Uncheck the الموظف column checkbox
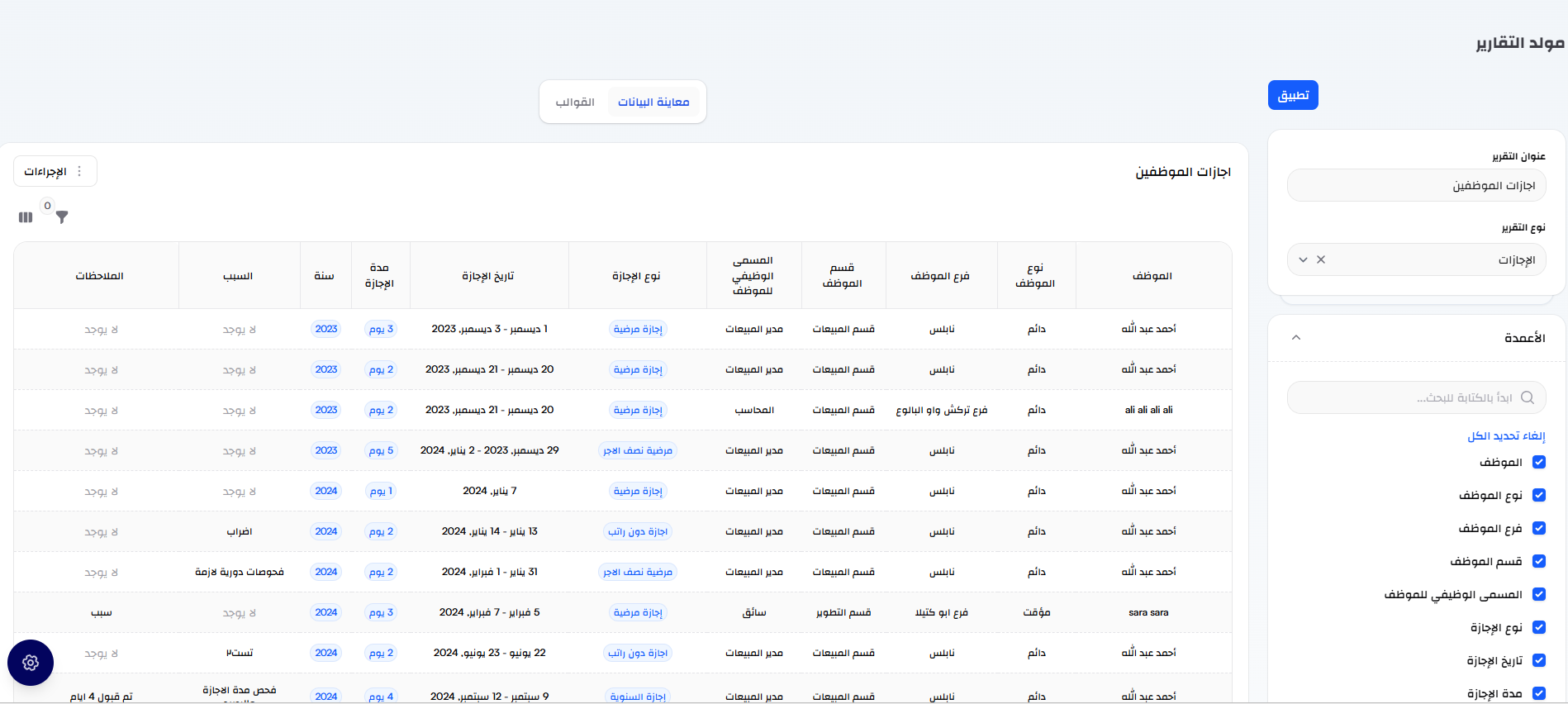The image size is (1568, 704). click(x=1539, y=462)
